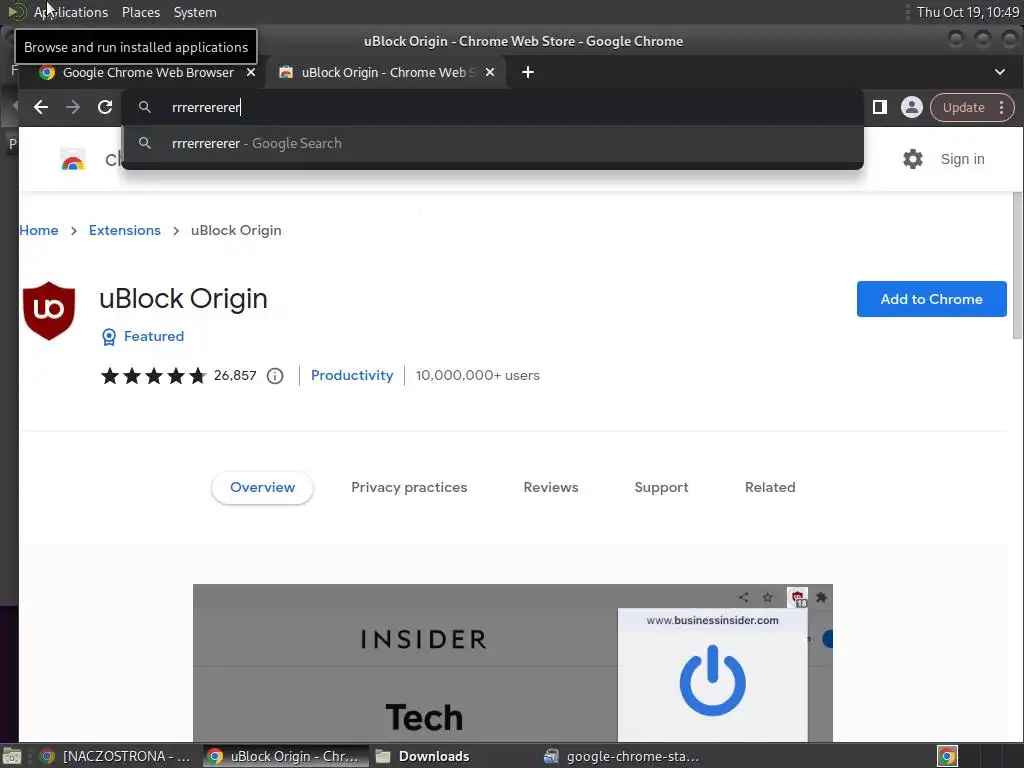Click the blue power icon in preview
The height and width of the screenshot is (768, 1024).
[x=712, y=680]
